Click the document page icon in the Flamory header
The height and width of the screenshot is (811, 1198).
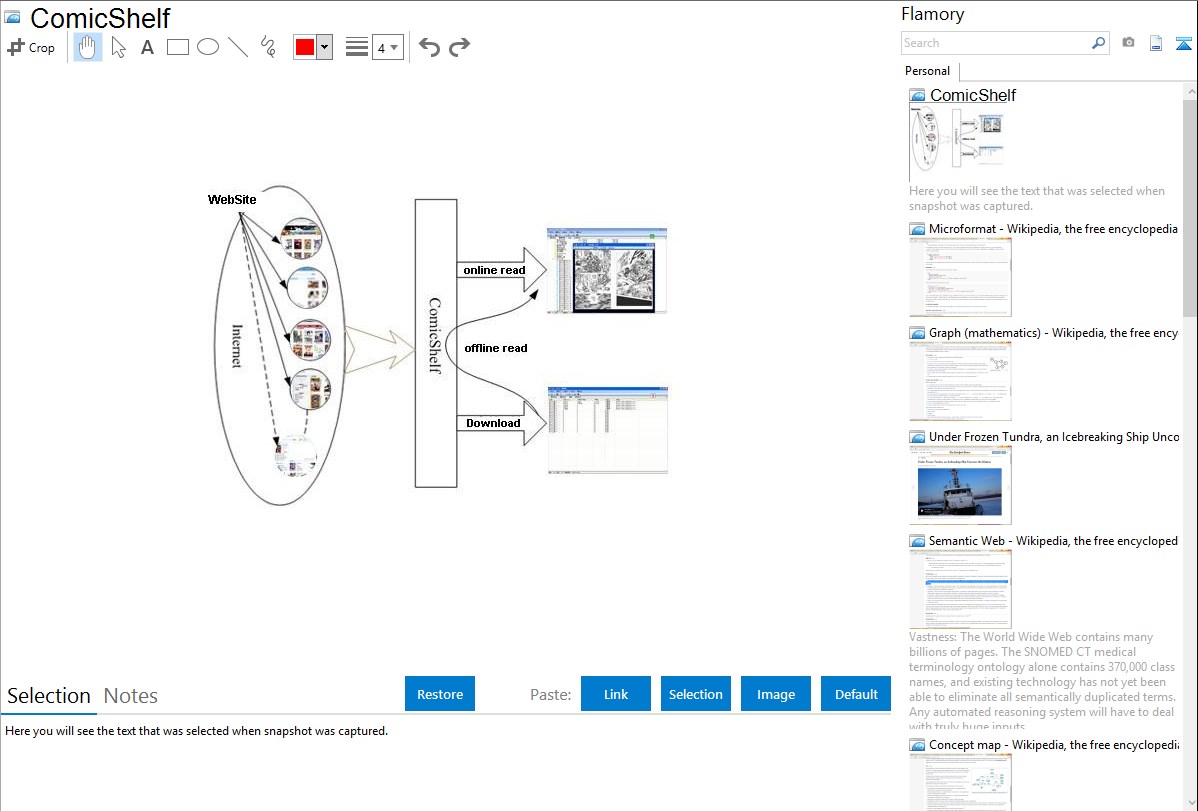tap(1156, 43)
